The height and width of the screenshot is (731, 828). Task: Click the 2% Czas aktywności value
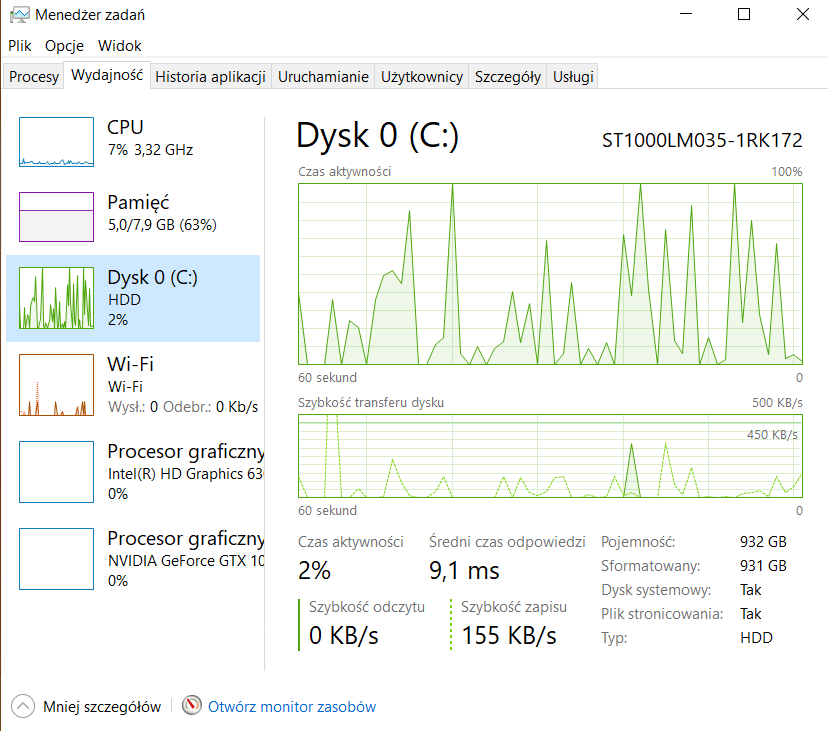[314, 571]
